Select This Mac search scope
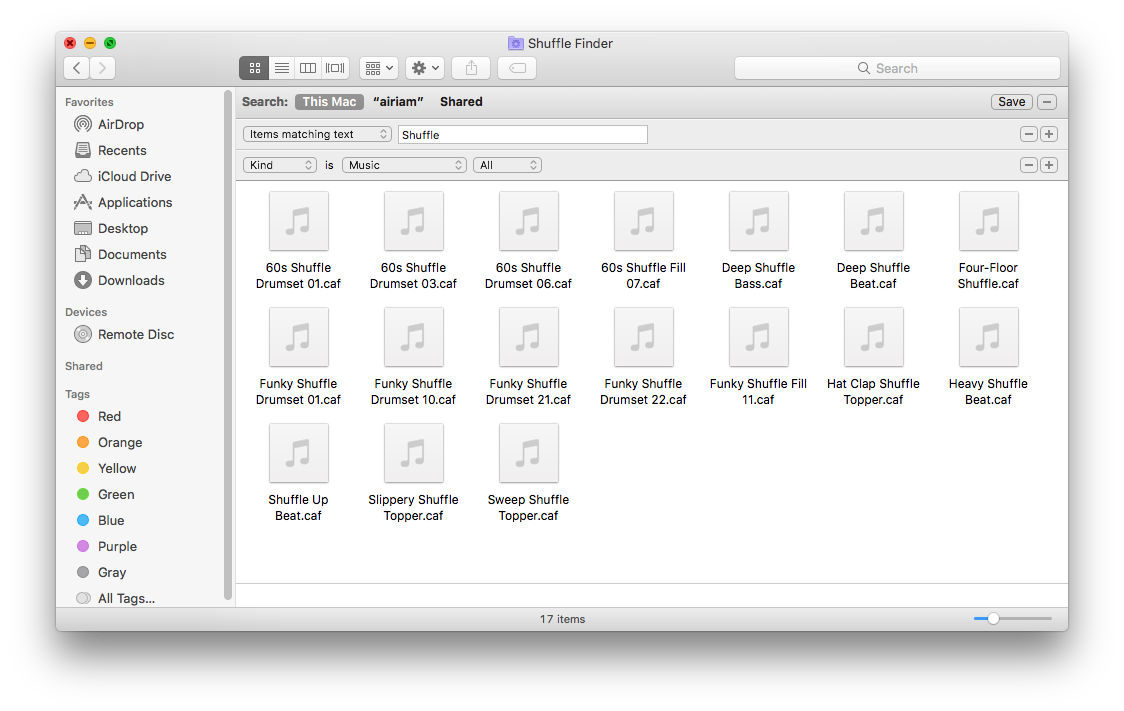The height and width of the screenshot is (711, 1124). (x=329, y=102)
